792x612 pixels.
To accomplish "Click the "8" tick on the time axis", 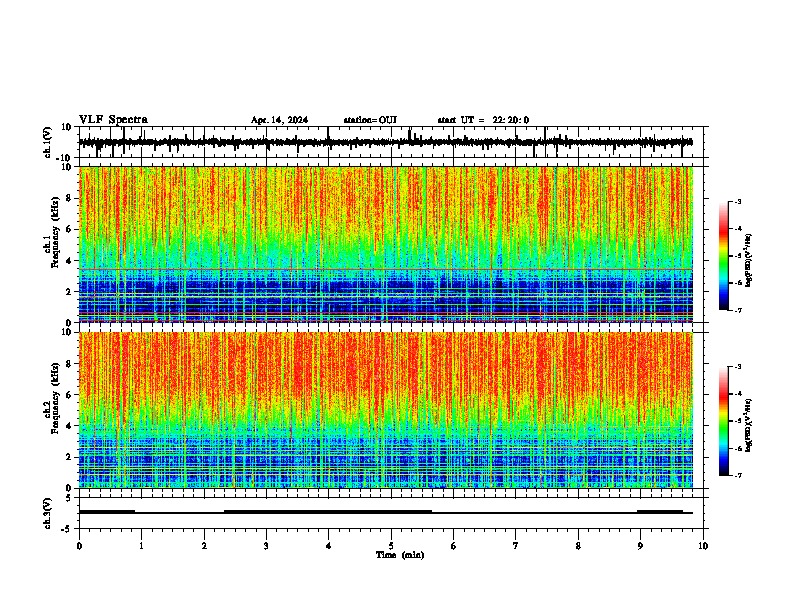I will (578, 546).
